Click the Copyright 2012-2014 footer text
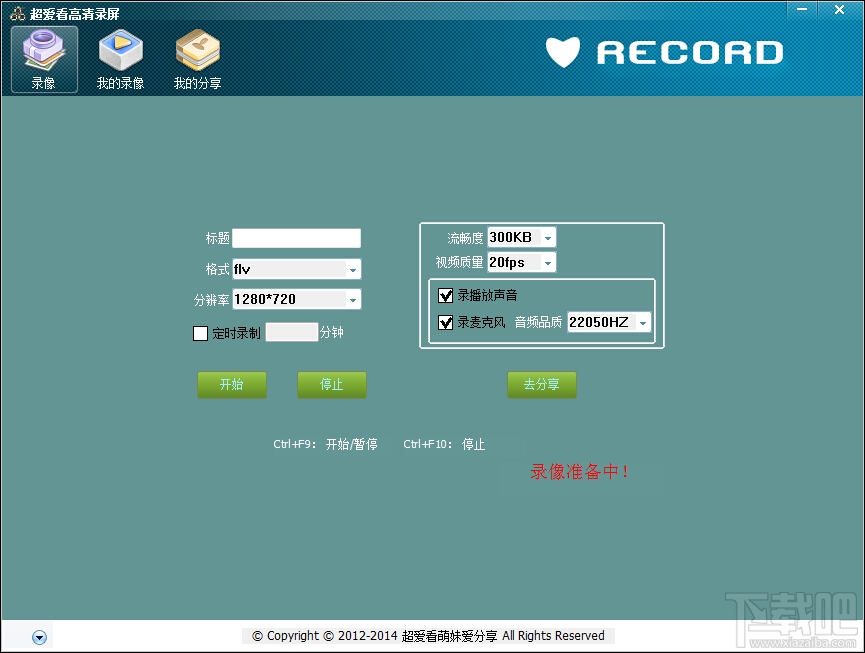 point(428,636)
